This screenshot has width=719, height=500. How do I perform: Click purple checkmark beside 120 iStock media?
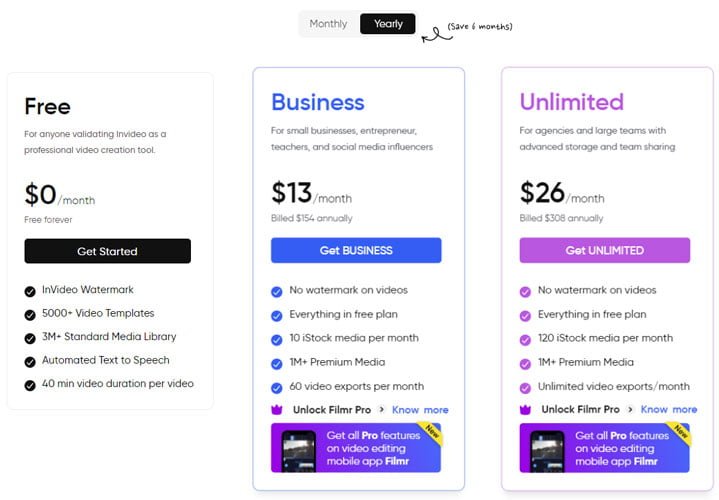click(x=525, y=340)
